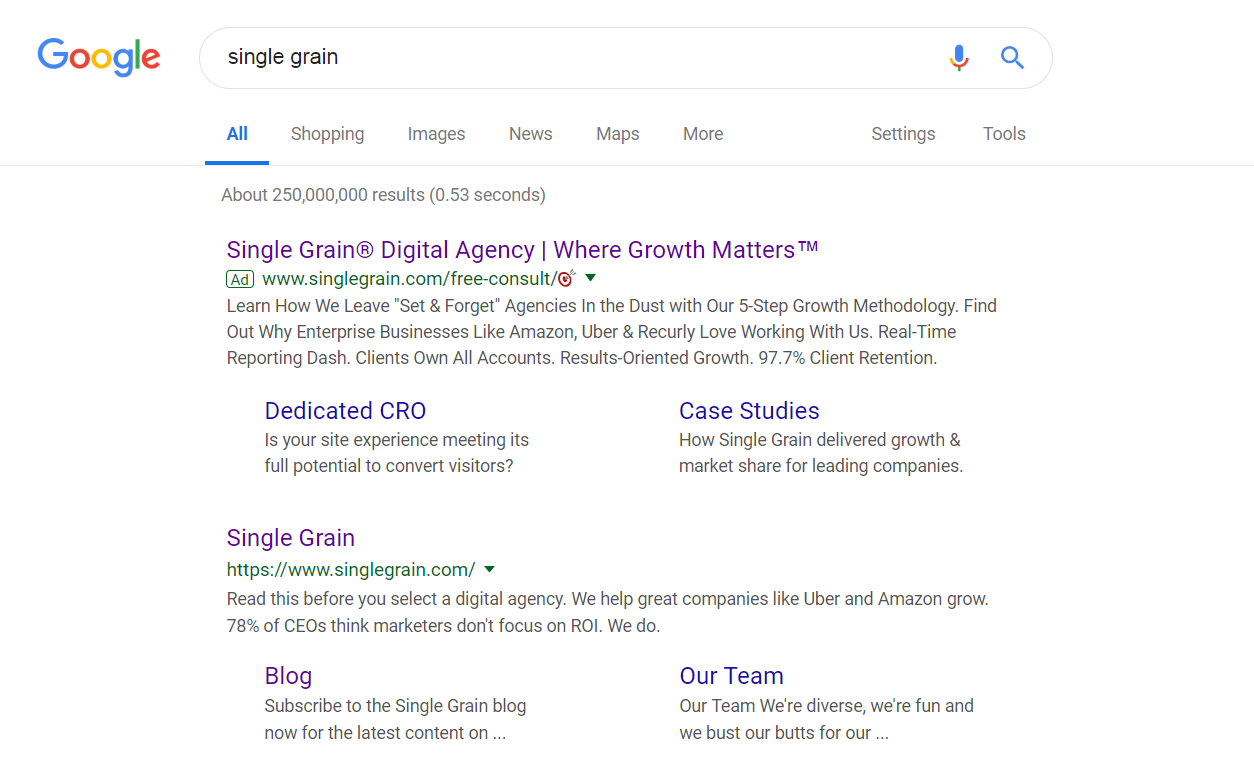Open the organic Single Grain result title

[291, 538]
